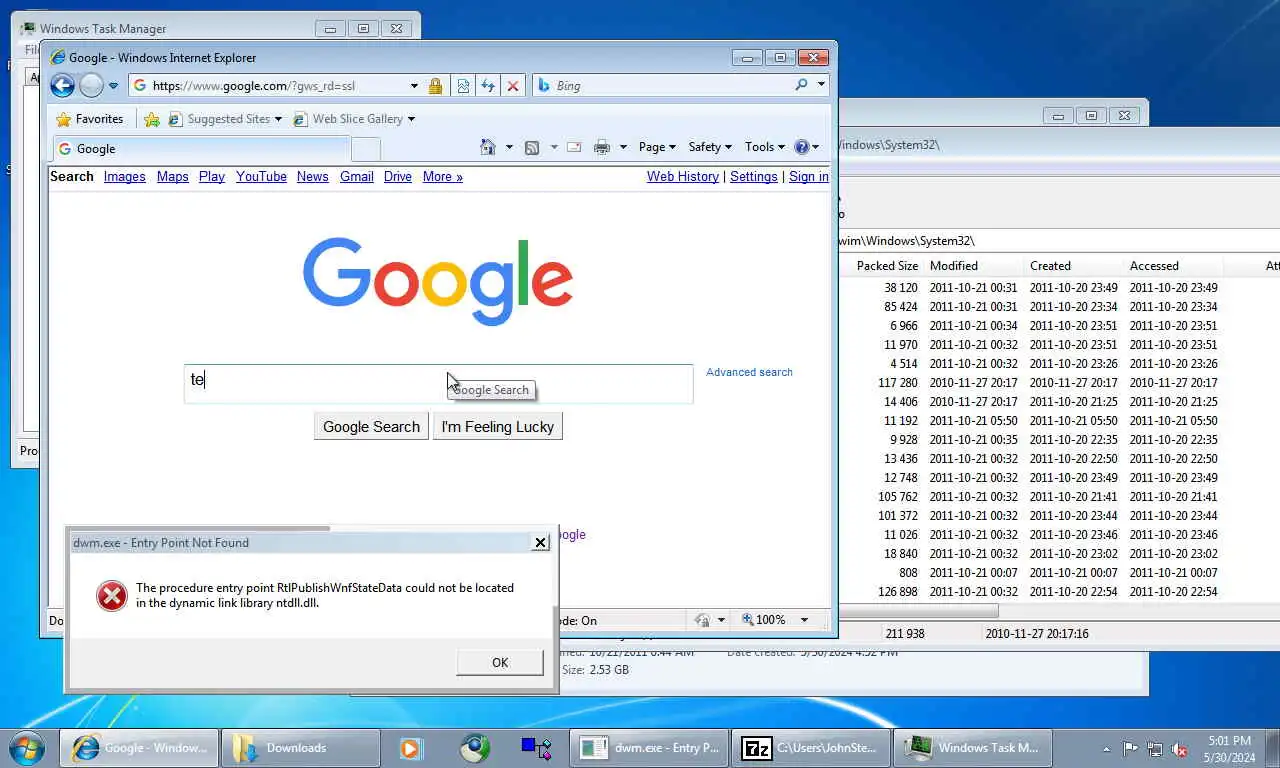Image resolution: width=1280 pixels, height=768 pixels.
Task: Sort 7-Zip list by Created column
Action: (1074, 266)
